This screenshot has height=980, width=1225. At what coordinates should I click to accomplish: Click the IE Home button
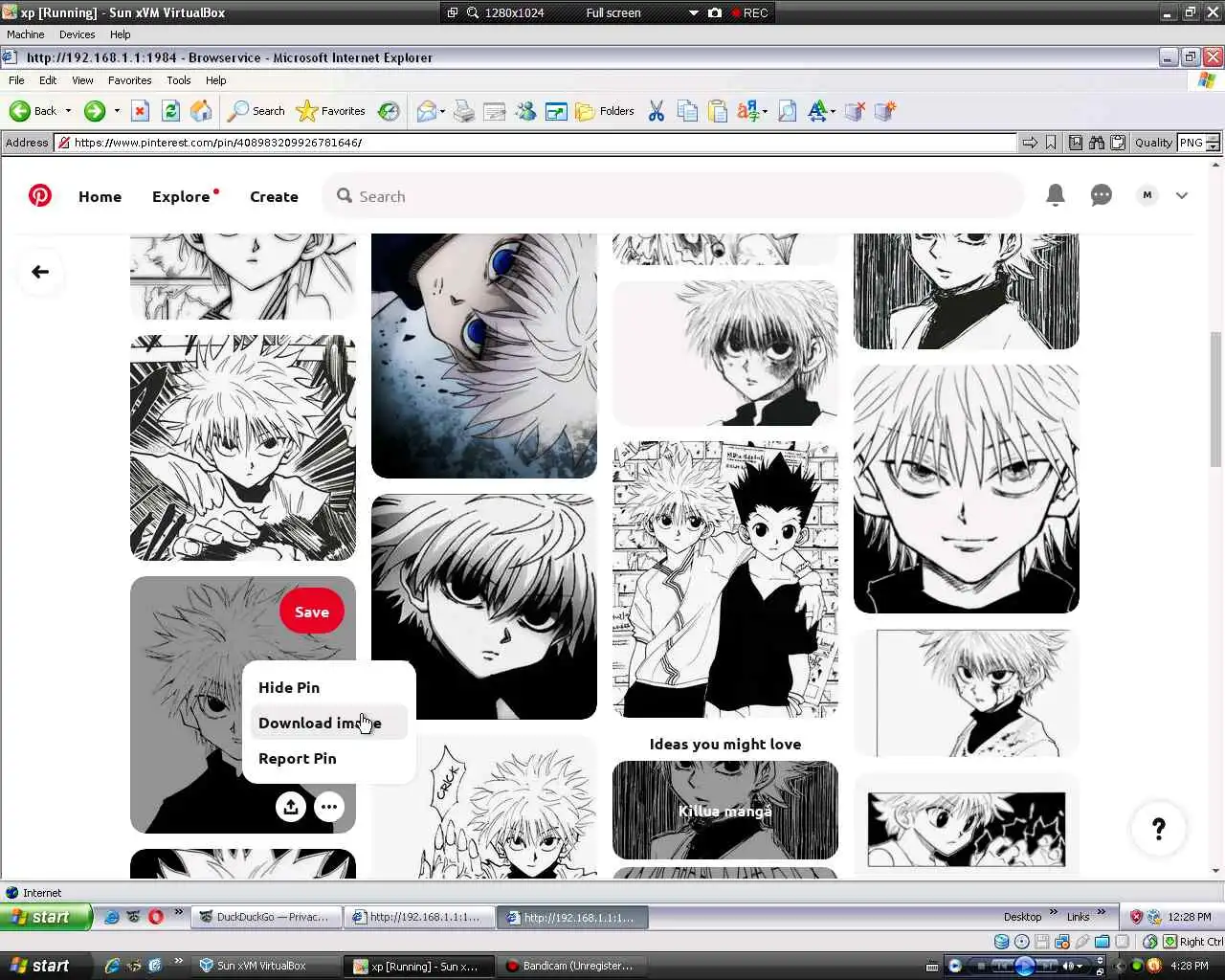[201, 111]
